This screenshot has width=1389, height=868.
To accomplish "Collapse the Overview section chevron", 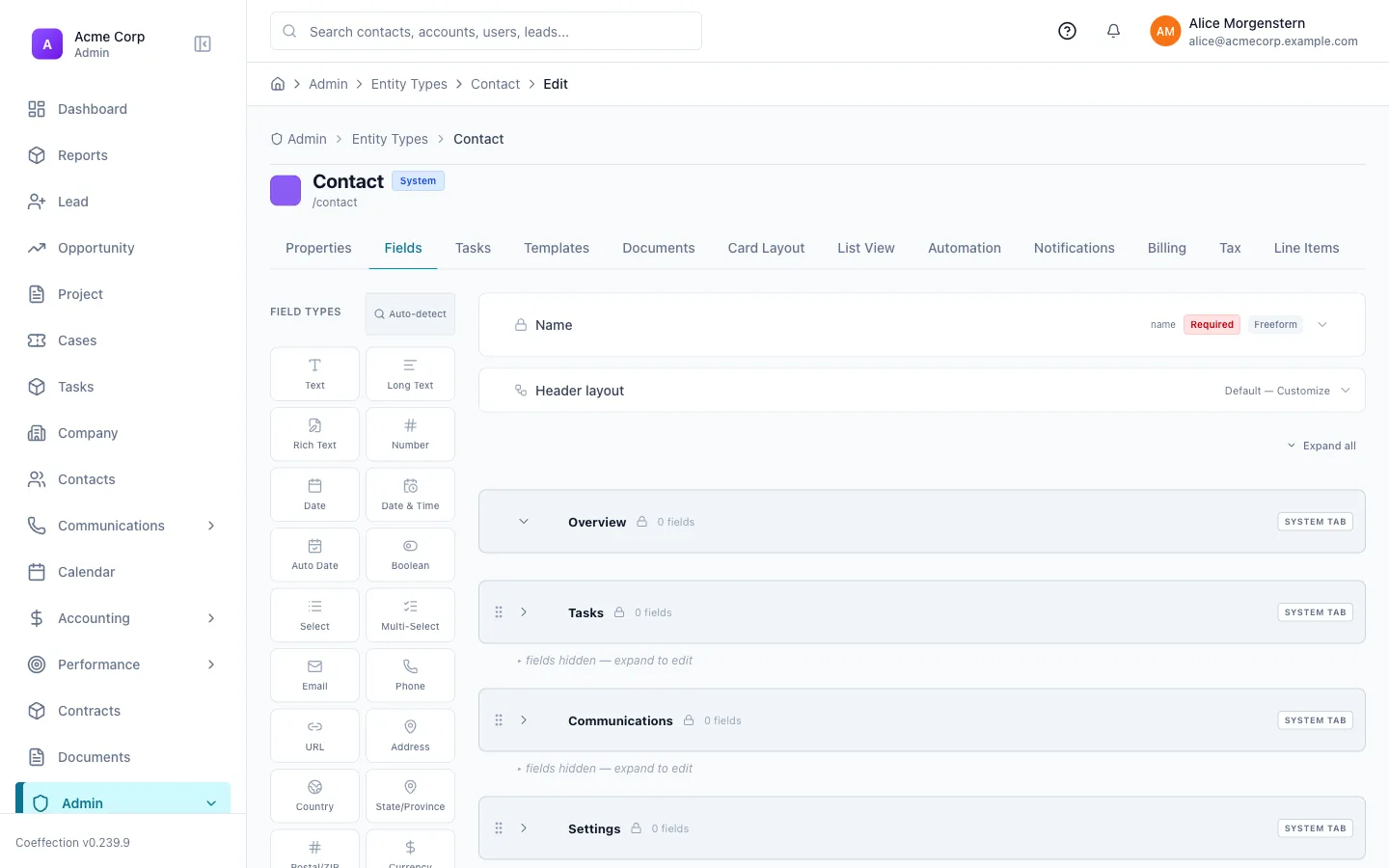I will point(524,522).
